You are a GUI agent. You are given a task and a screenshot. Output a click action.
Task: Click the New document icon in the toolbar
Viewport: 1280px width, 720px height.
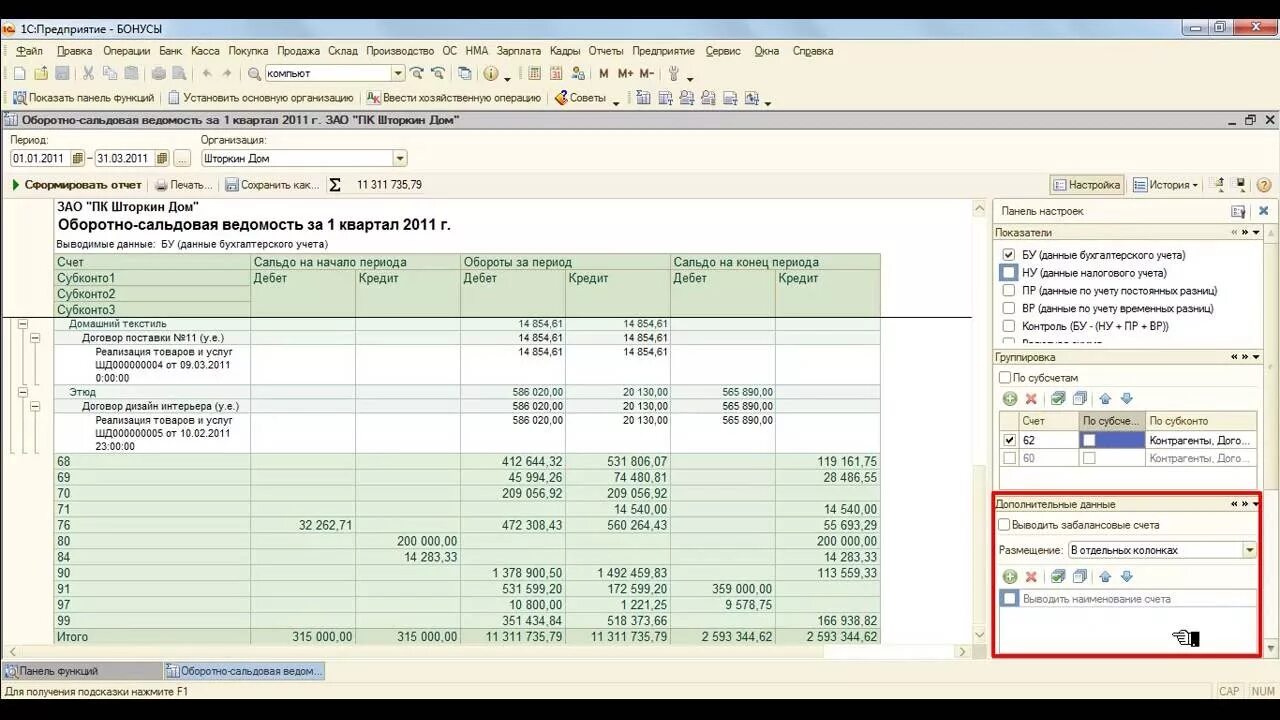[20, 73]
